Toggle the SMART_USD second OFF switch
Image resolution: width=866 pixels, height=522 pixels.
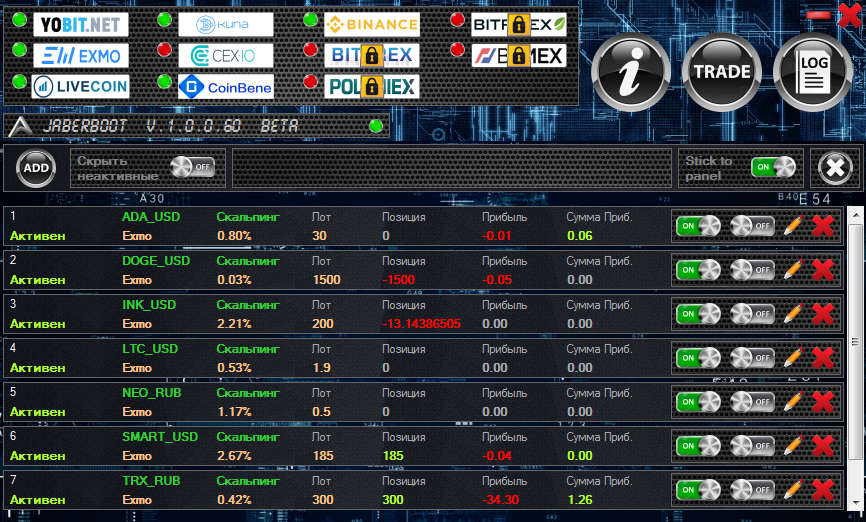click(752, 446)
